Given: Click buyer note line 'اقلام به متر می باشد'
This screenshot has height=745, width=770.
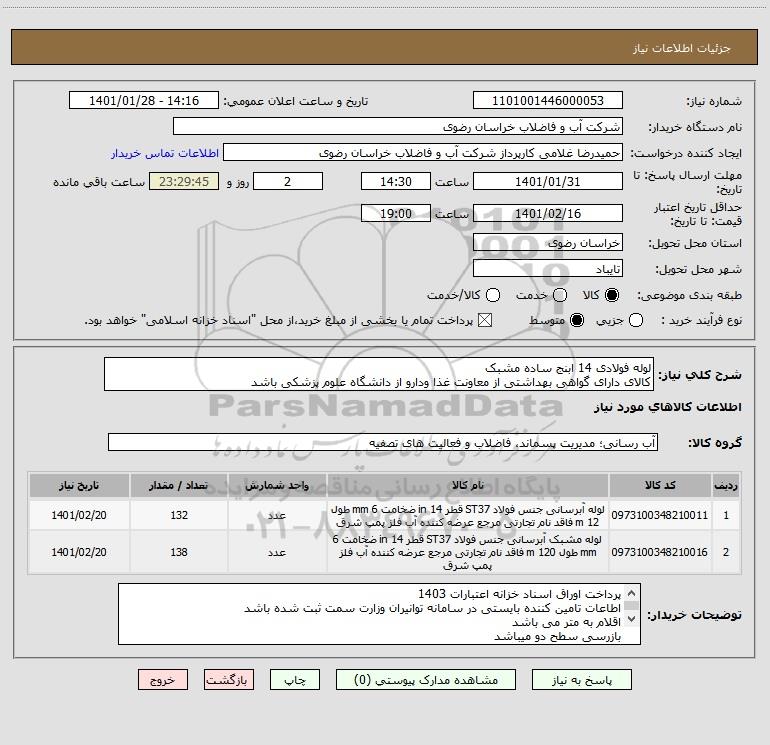Looking at the screenshot, I should click(567, 622).
